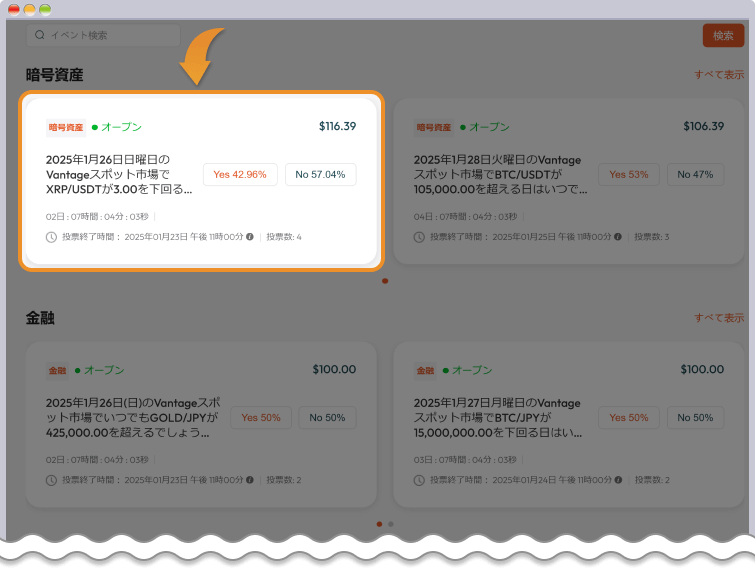The width and height of the screenshot is (755, 571).
Task: Click 金融 tag in GOLD/JPY card
Action: point(57,371)
